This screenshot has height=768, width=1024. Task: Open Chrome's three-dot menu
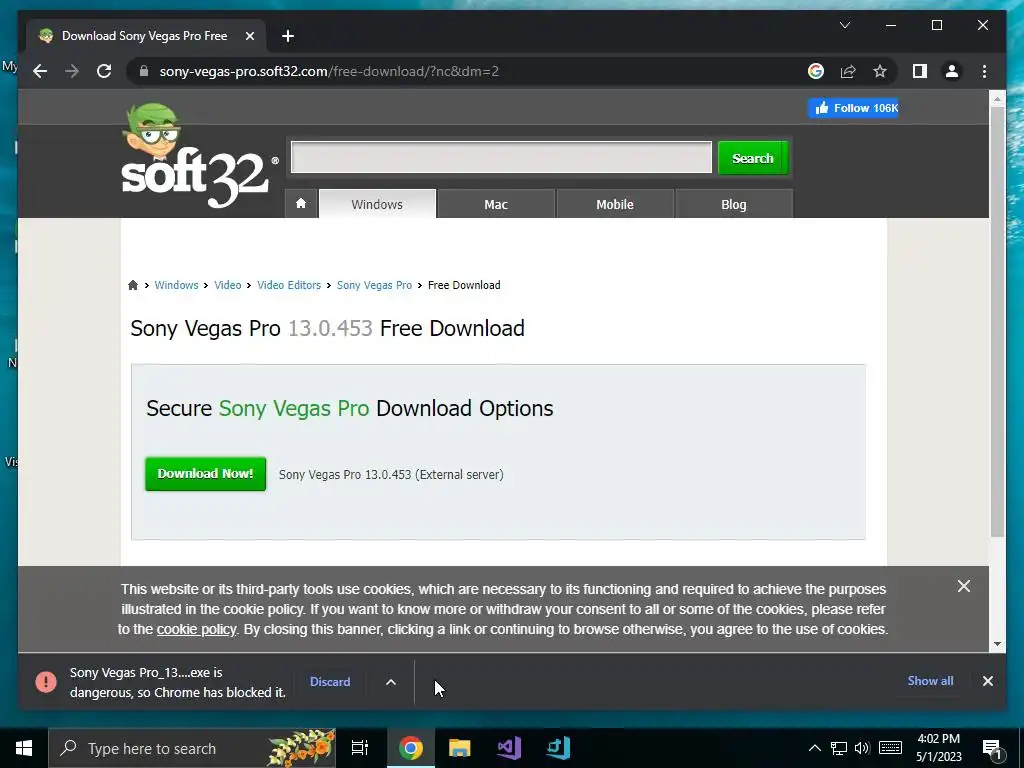point(984,71)
